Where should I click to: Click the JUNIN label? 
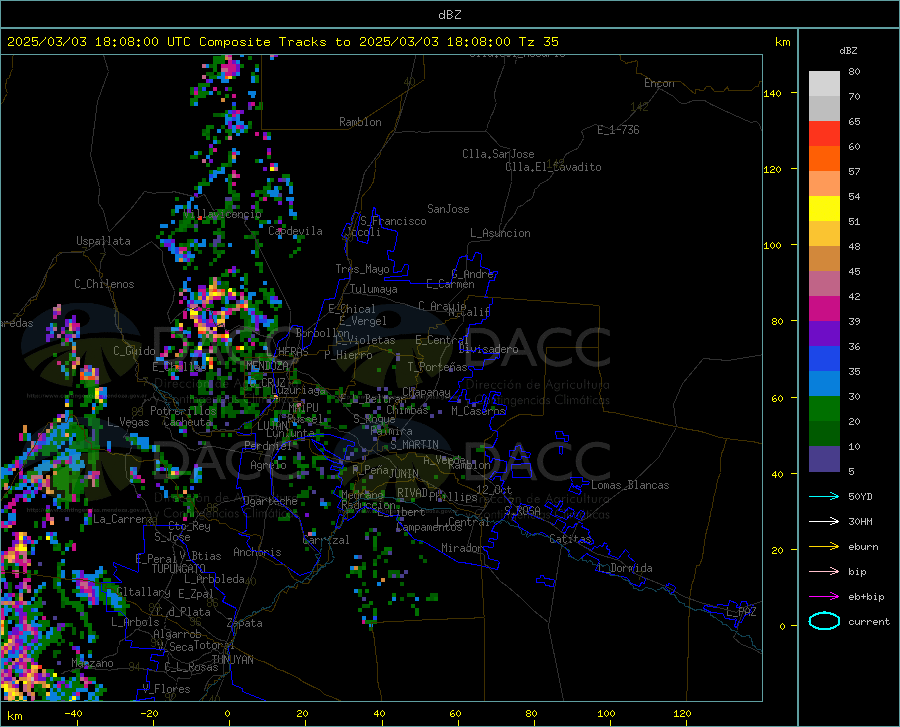point(404,474)
